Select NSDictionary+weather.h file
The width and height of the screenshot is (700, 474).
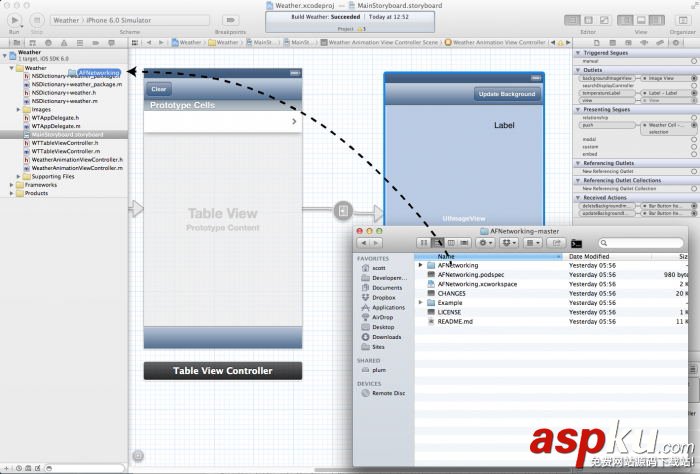click(63, 93)
